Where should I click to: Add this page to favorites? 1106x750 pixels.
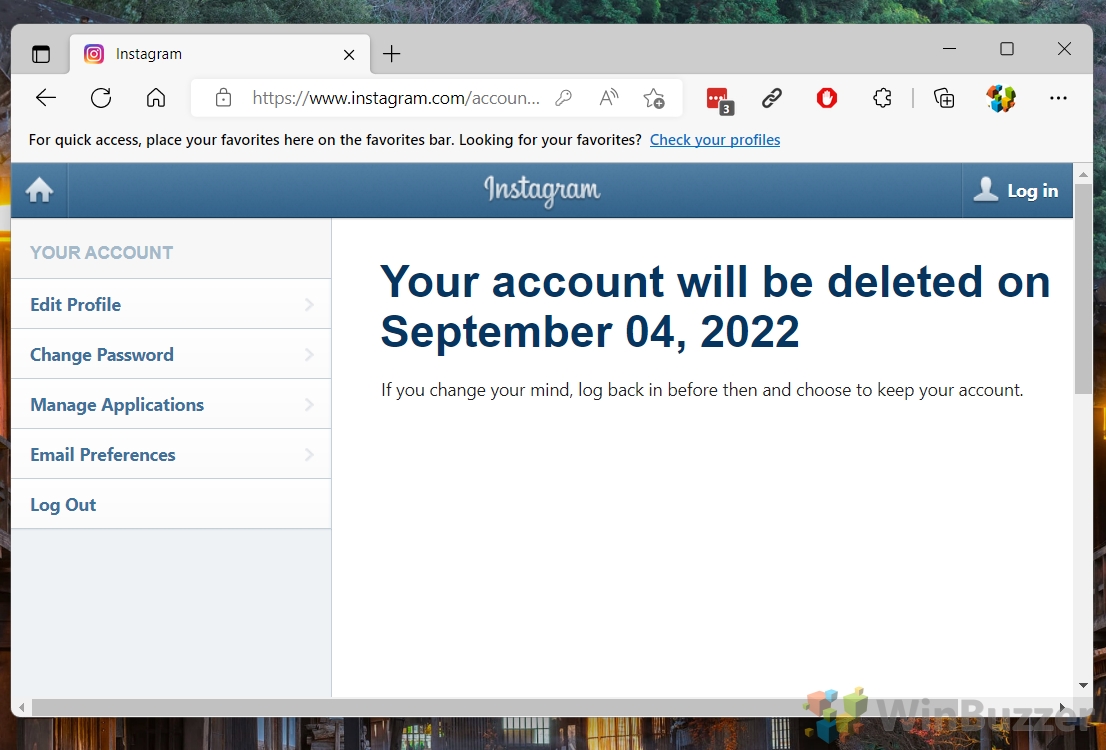point(654,98)
